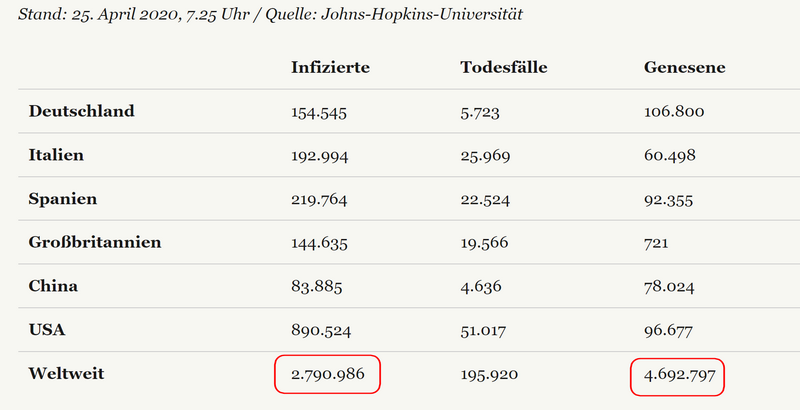Click the circled worldwide infected value 2.790.986
800x410 pixels.
[x=328, y=374]
